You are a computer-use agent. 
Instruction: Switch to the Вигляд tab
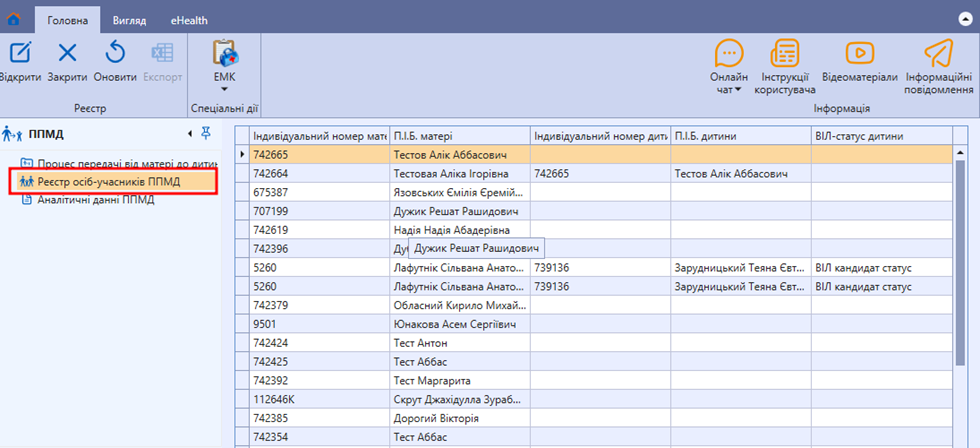pyautogui.click(x=129, y=21)
